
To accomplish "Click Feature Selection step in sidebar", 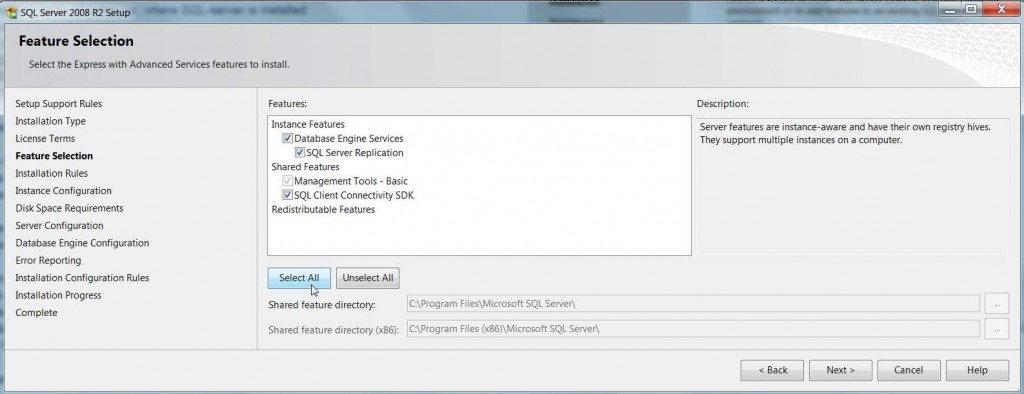I will click(54, 156).
